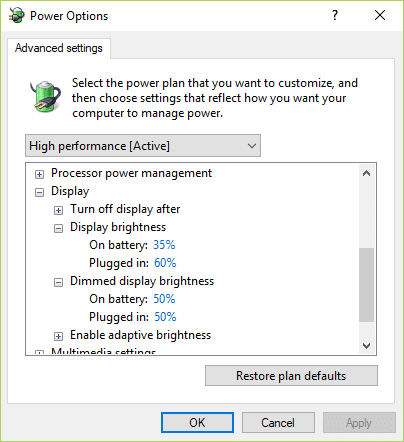Click the green battery plug icon
Screen dimensions: 404x442
45,97
